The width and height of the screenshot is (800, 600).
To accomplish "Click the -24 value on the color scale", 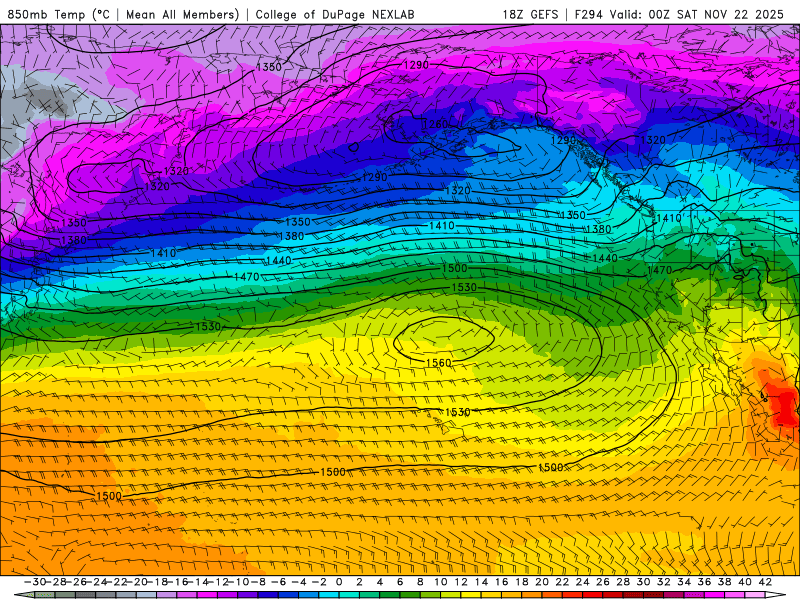I will [x=96, y=582].
